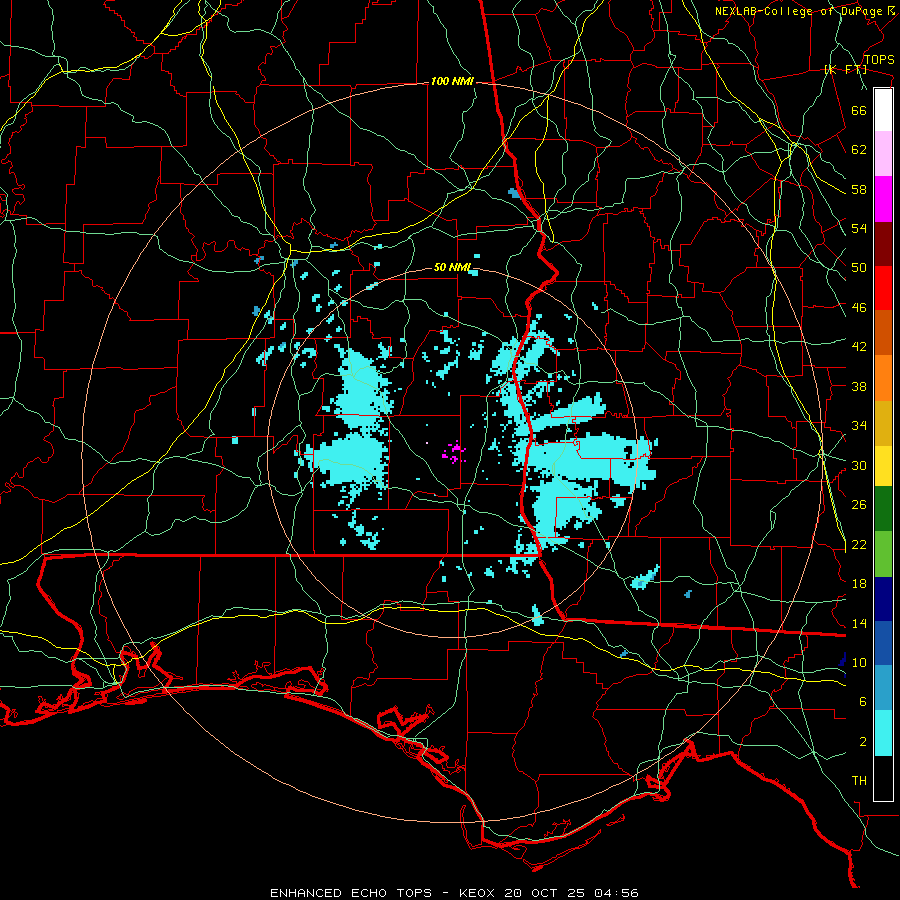Select the light pink legend swatch beside 62
This screenshot has height=900, width=900.
point(883,154)
